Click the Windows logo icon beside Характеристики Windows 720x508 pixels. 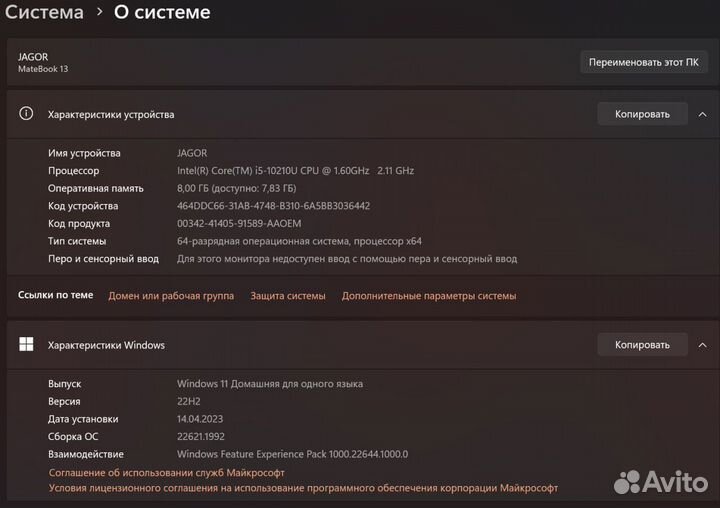(x=26, y=344)
